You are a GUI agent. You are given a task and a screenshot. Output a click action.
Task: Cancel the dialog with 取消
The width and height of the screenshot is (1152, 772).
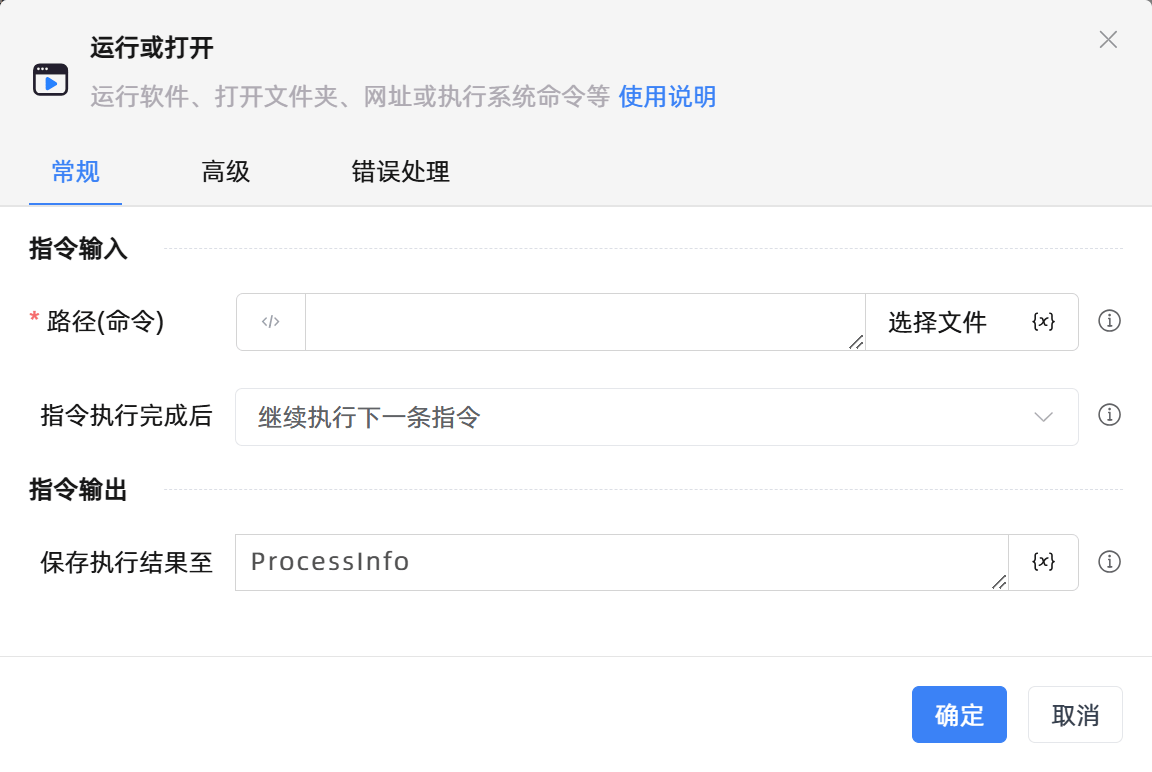click(x=1075, y=714)
